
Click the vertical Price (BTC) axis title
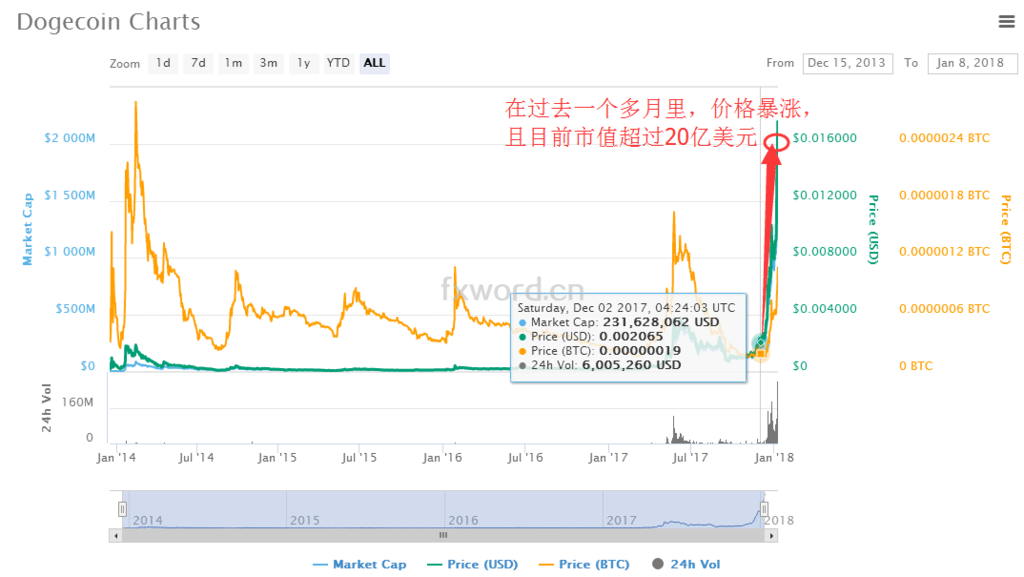(x=1006, y=229)
